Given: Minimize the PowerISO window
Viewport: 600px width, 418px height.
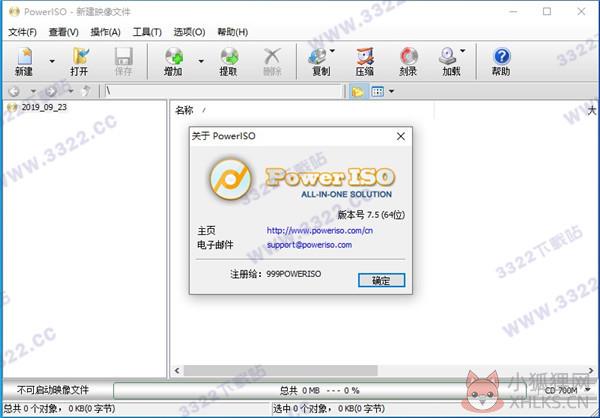Looking at the screenshot, I should (513, 11).
